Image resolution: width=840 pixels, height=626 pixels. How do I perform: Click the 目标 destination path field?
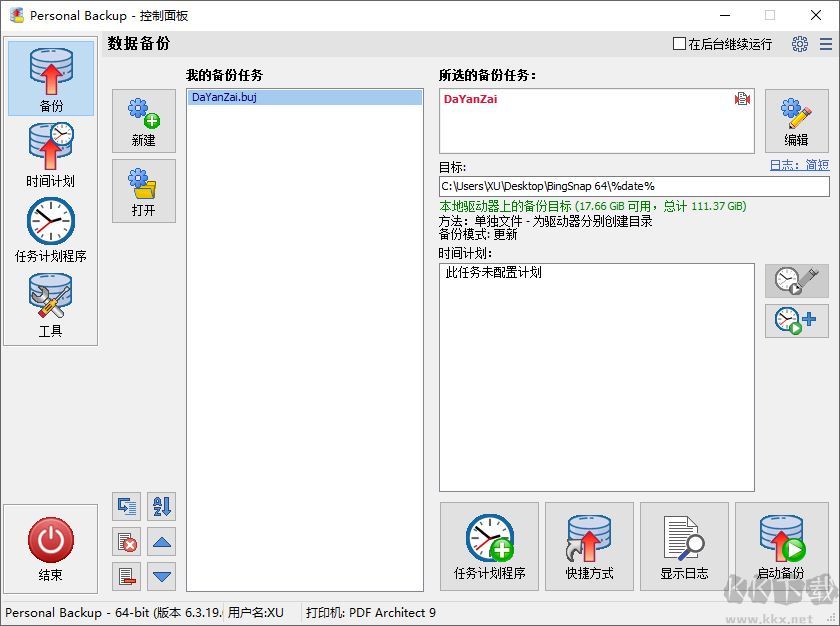point(634,186)
